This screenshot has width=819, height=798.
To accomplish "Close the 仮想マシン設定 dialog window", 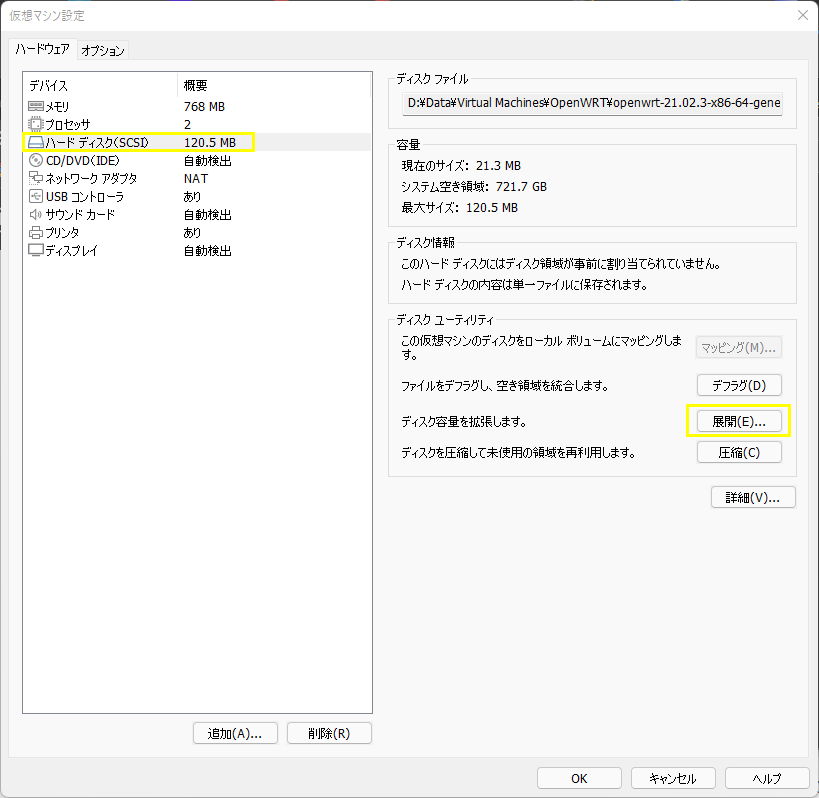I will [803, 15].
